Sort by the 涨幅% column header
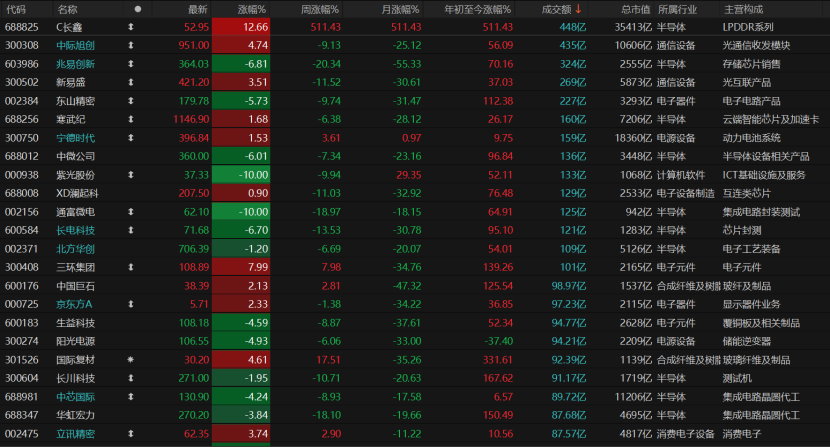The image size is (830, 447). [x=251, y=10]
